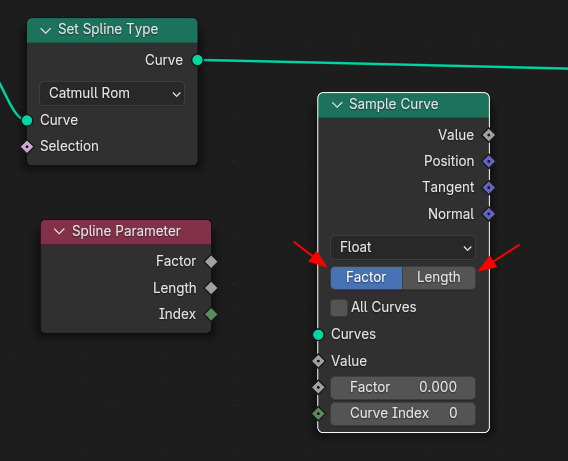The image size is (568, 461).
Task: Click the Selection label in Set Spline Type
Action: pyautogui.click(x=69, y=146)
